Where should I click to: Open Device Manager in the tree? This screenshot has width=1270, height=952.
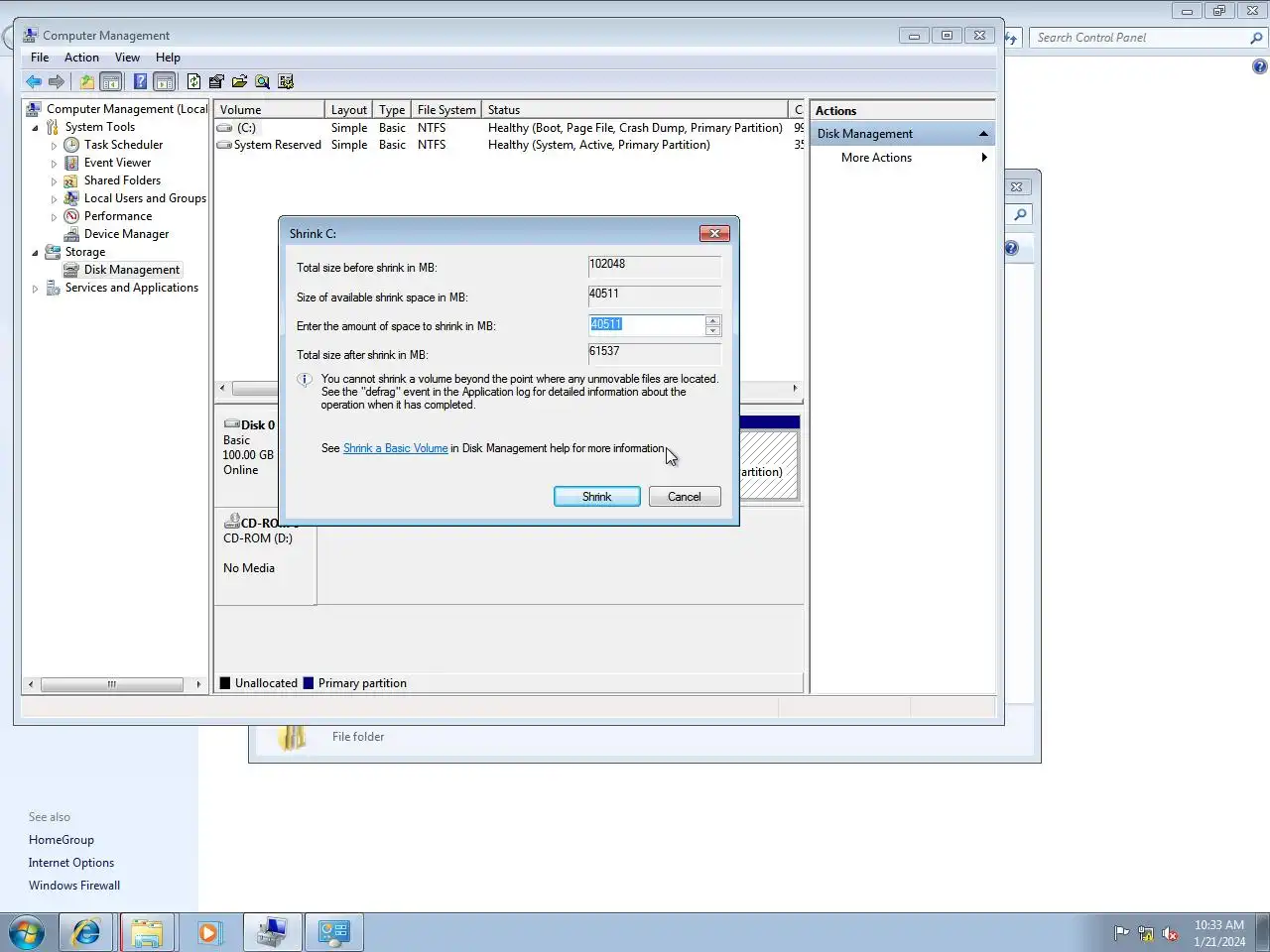coord(126,234)
